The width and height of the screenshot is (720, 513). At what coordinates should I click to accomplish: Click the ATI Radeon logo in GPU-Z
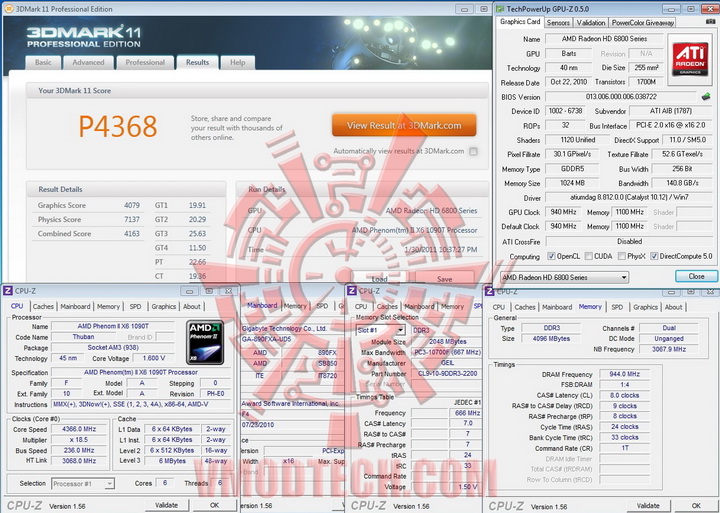pyautogui.click(x=690, y=59)
